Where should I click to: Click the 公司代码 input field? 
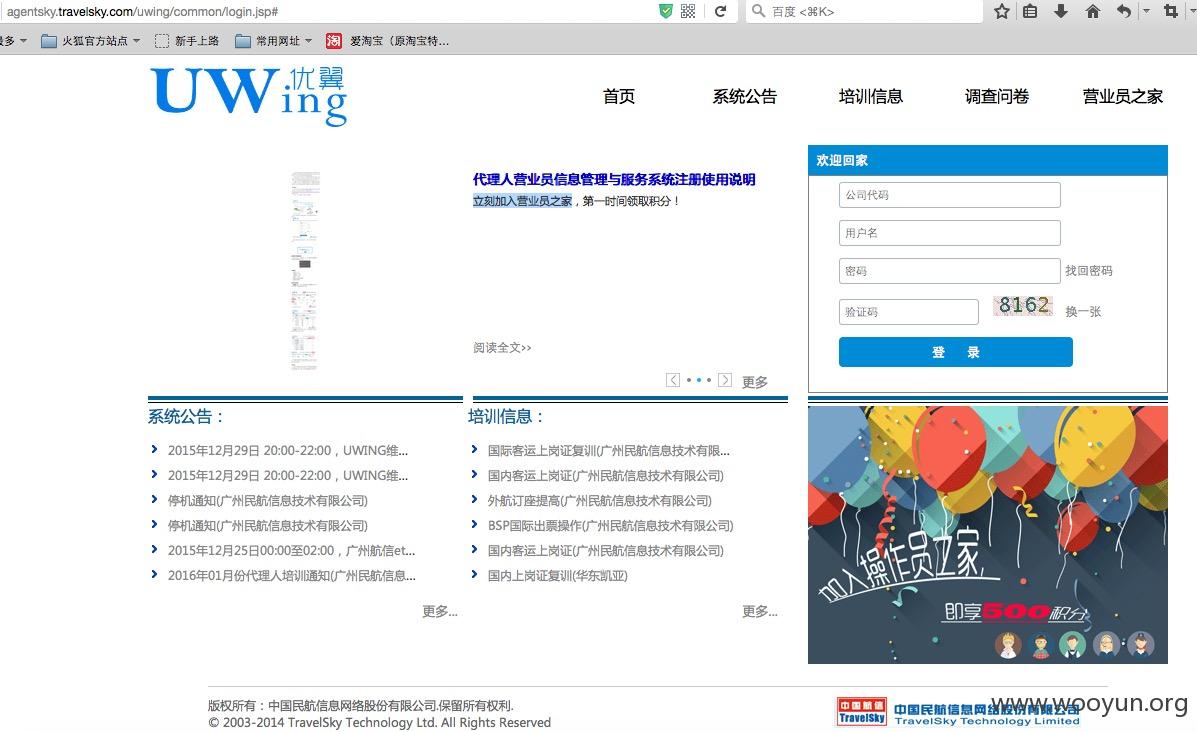tap(950, 195)
